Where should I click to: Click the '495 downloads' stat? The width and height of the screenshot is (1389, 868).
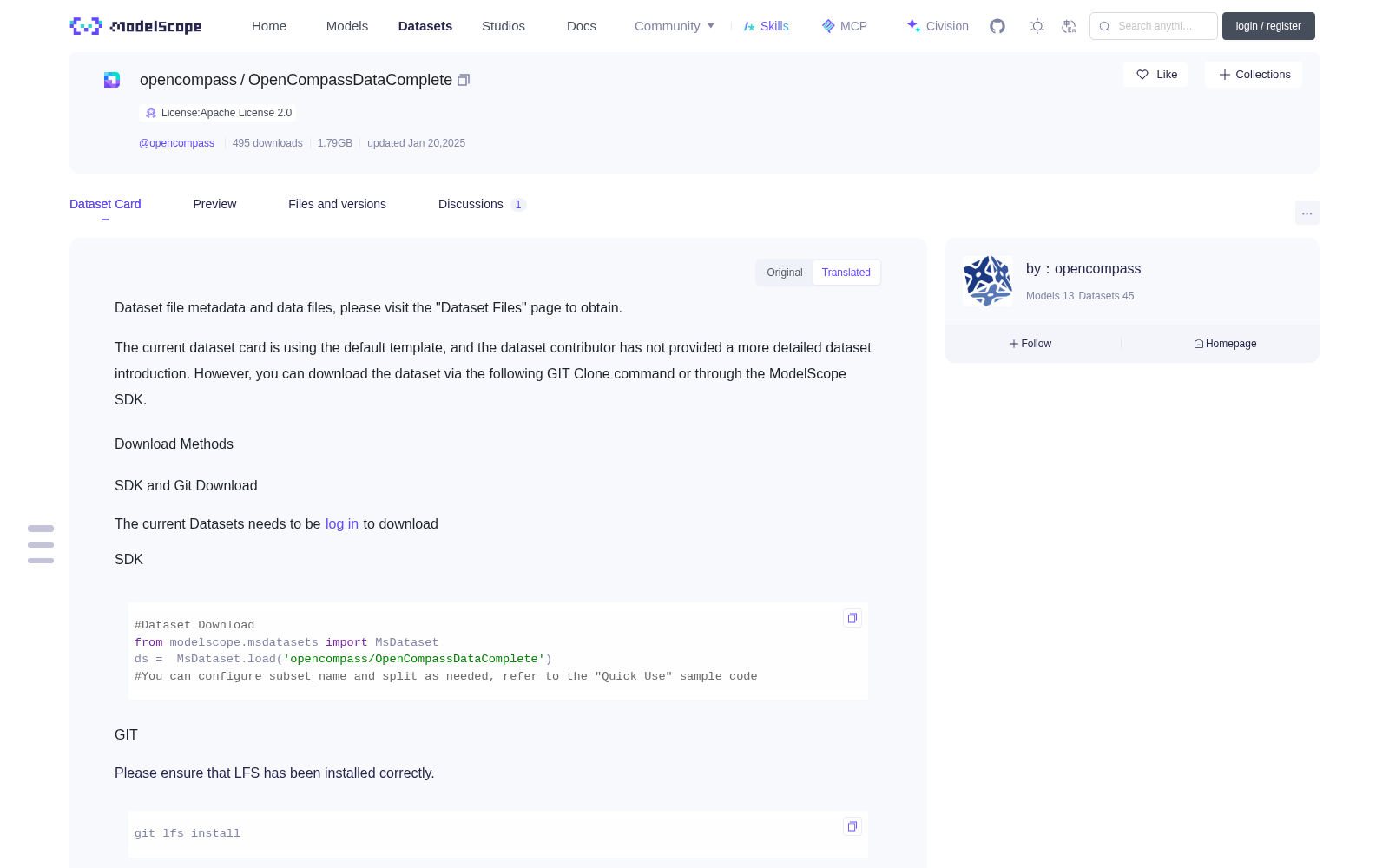[267, 143]
